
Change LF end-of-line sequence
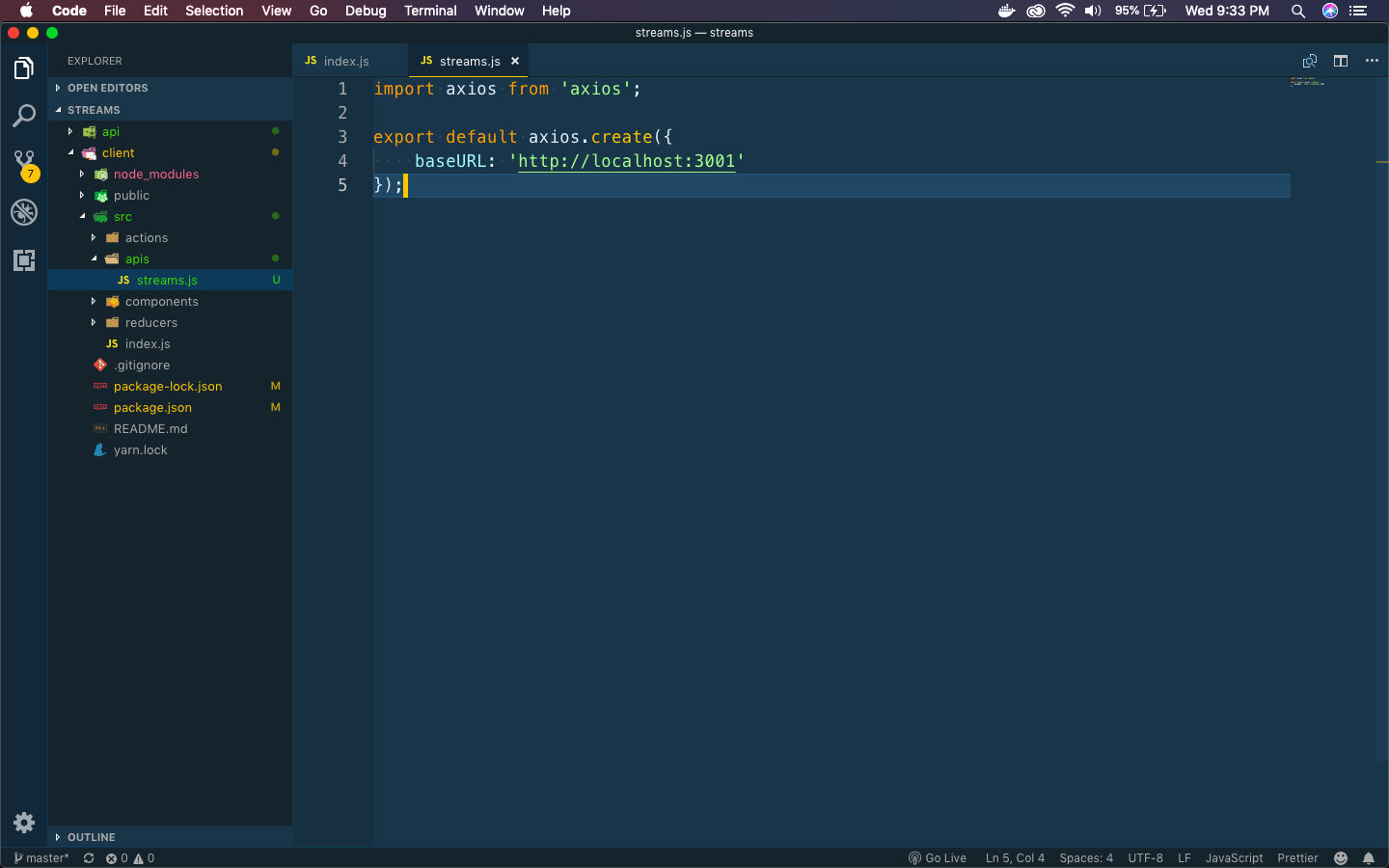1185,858
